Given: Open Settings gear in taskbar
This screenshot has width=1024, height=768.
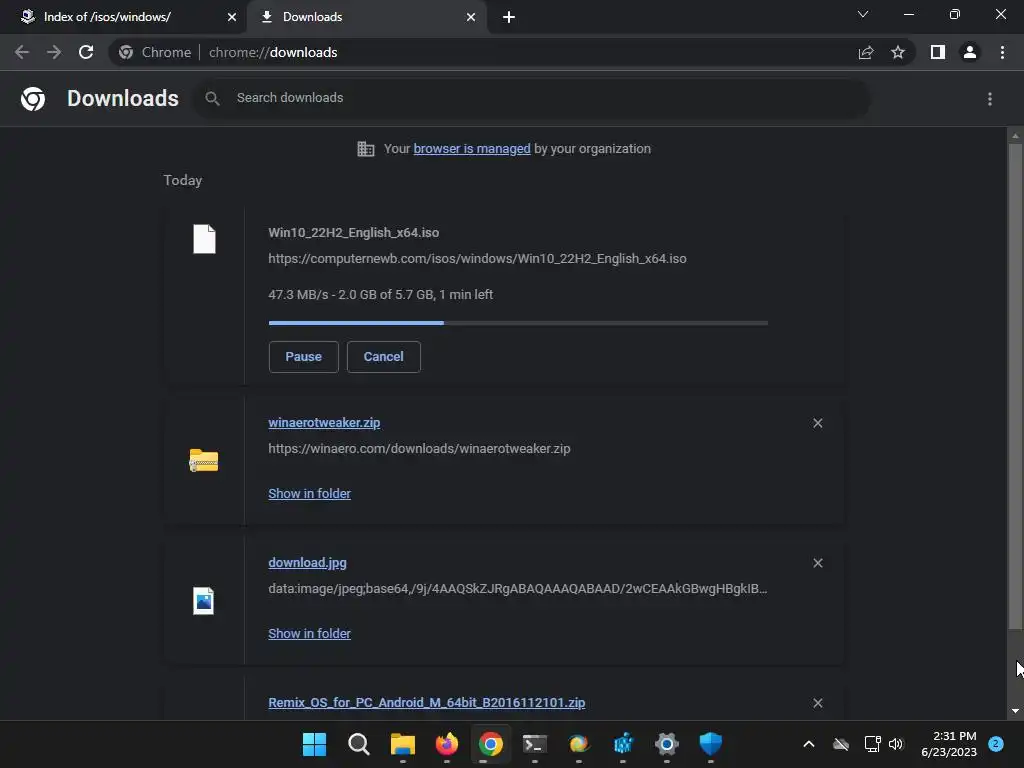Looking at the screenshot, I should (x=667, y=744).
